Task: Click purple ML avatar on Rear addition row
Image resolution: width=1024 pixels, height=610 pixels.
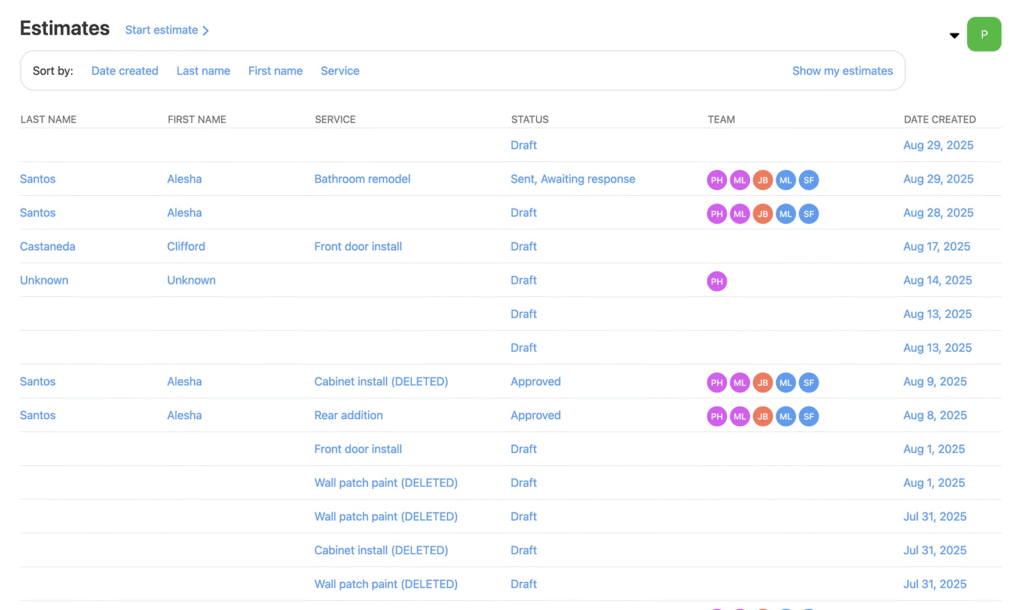Action: (x=740, y=416)
